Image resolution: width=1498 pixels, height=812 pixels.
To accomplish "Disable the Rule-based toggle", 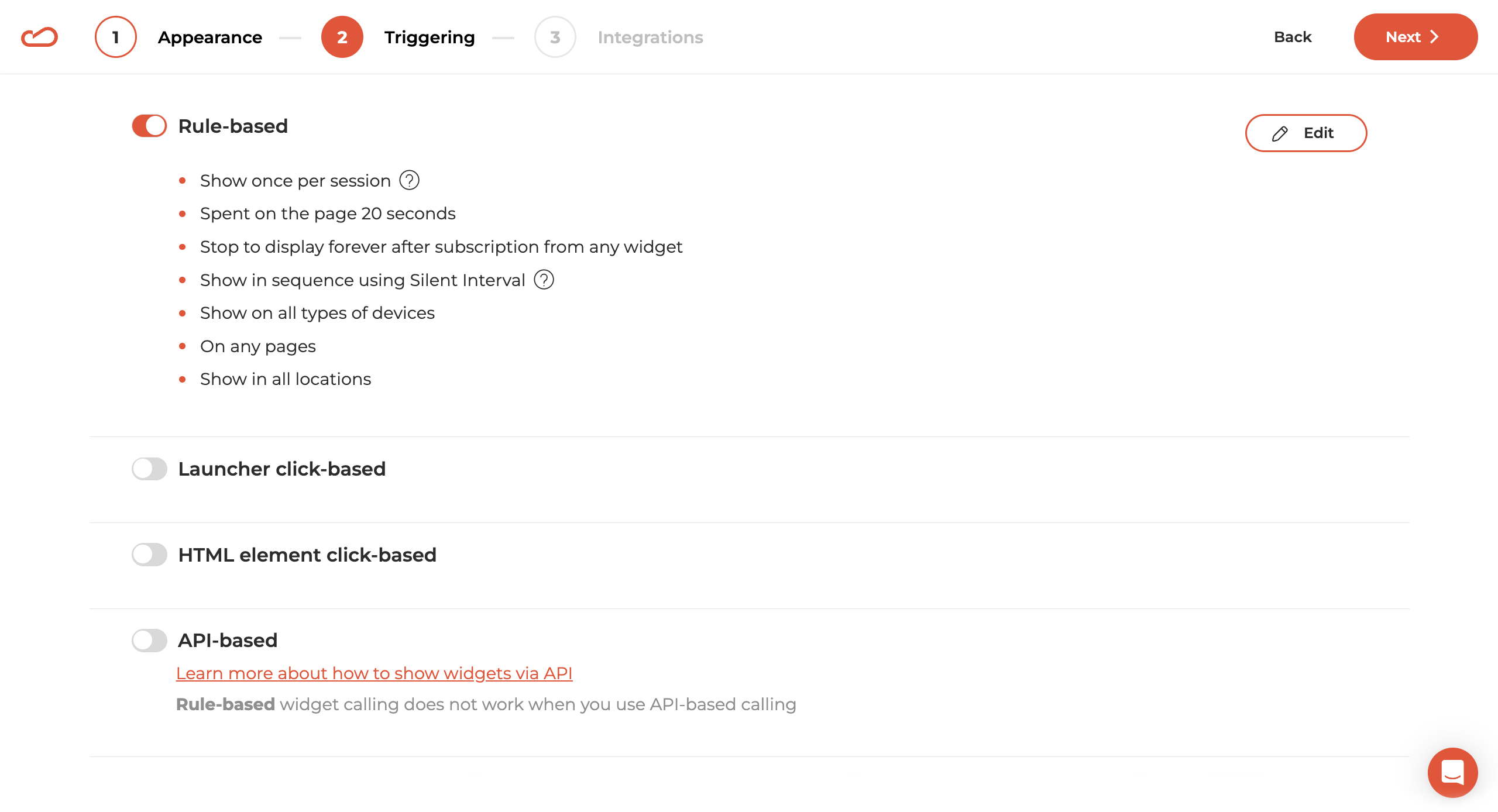I will click(149, 126).
